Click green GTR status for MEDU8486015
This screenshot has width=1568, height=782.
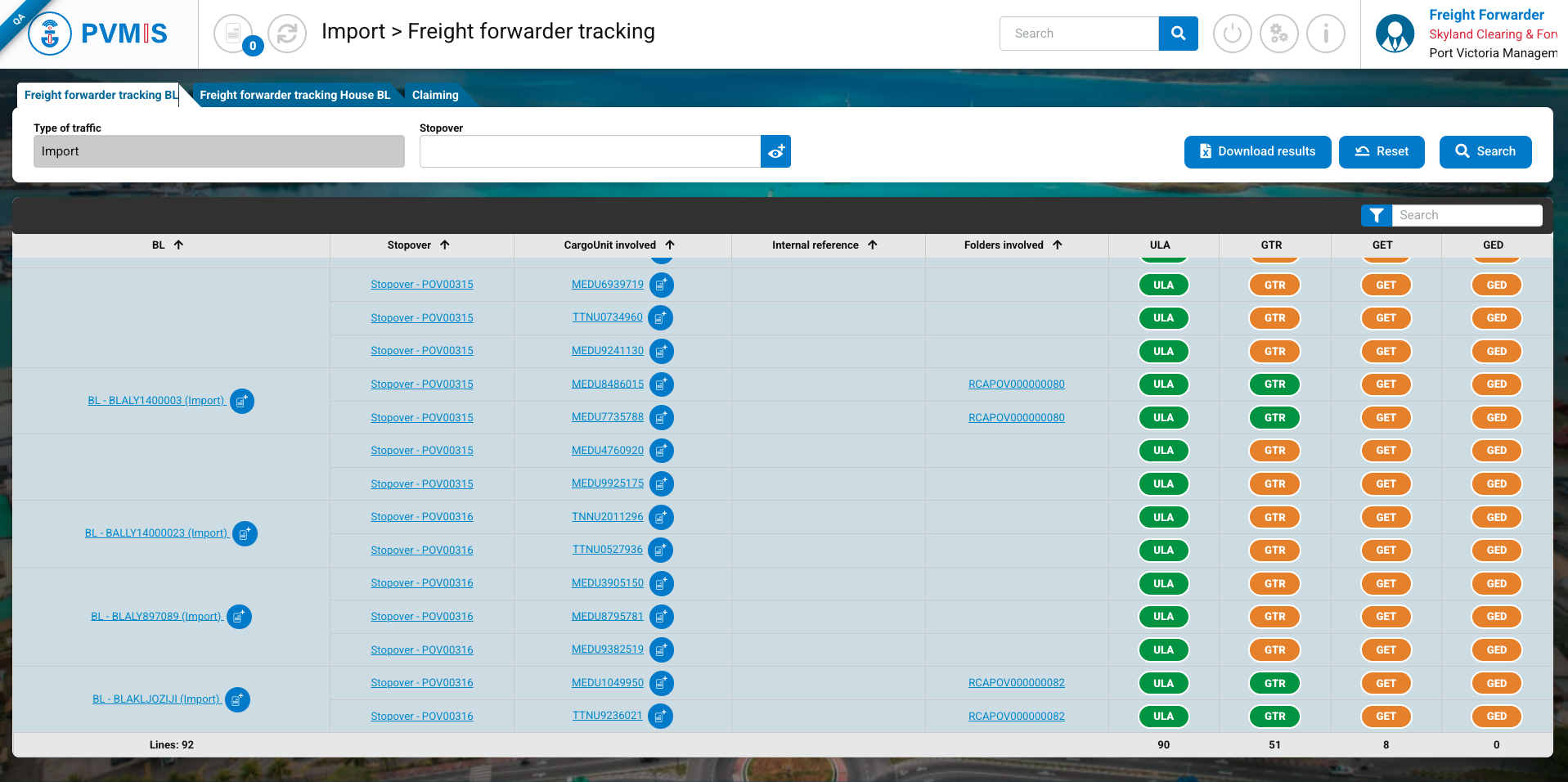click(1274, 384)
